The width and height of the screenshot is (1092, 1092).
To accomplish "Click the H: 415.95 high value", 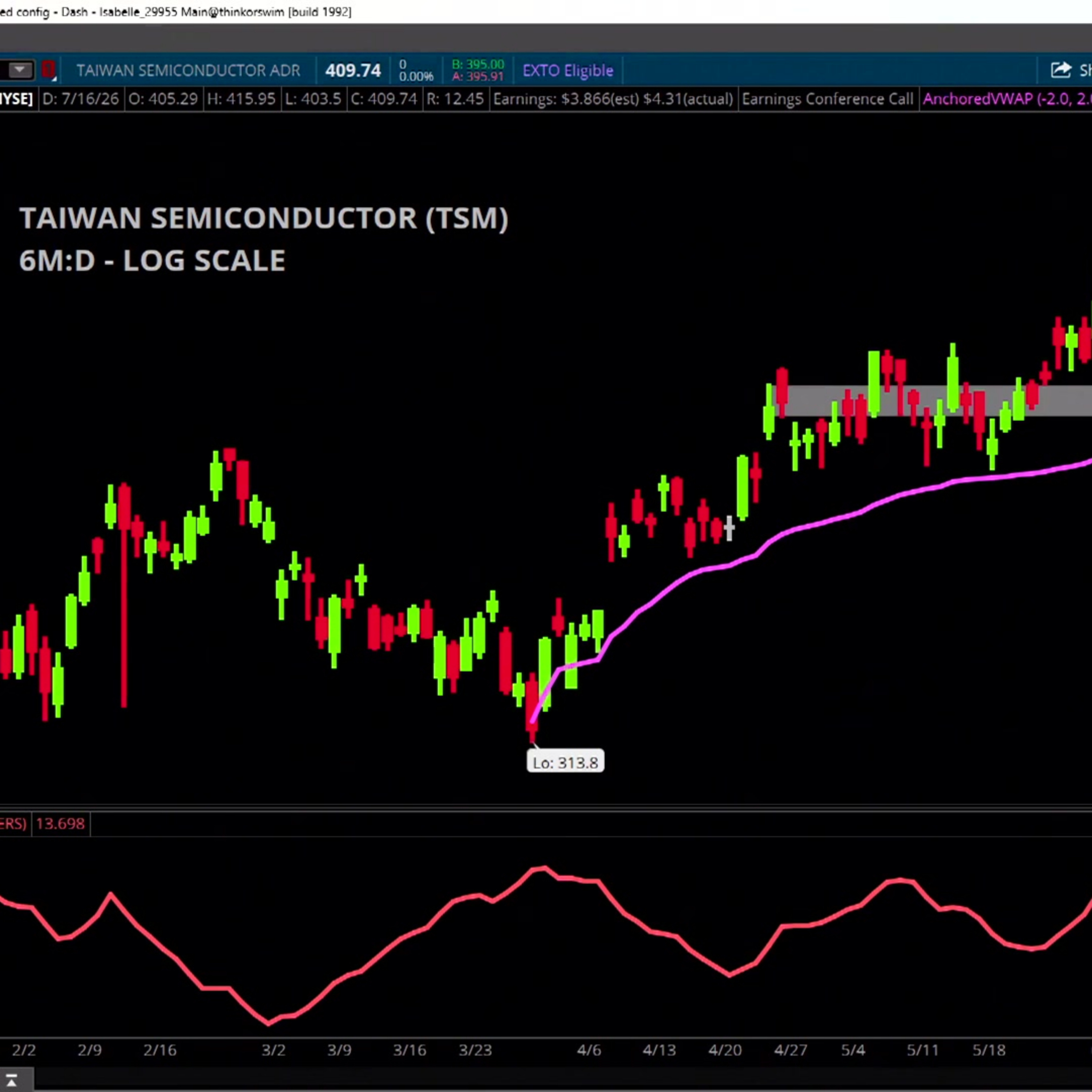I will 241,99.
